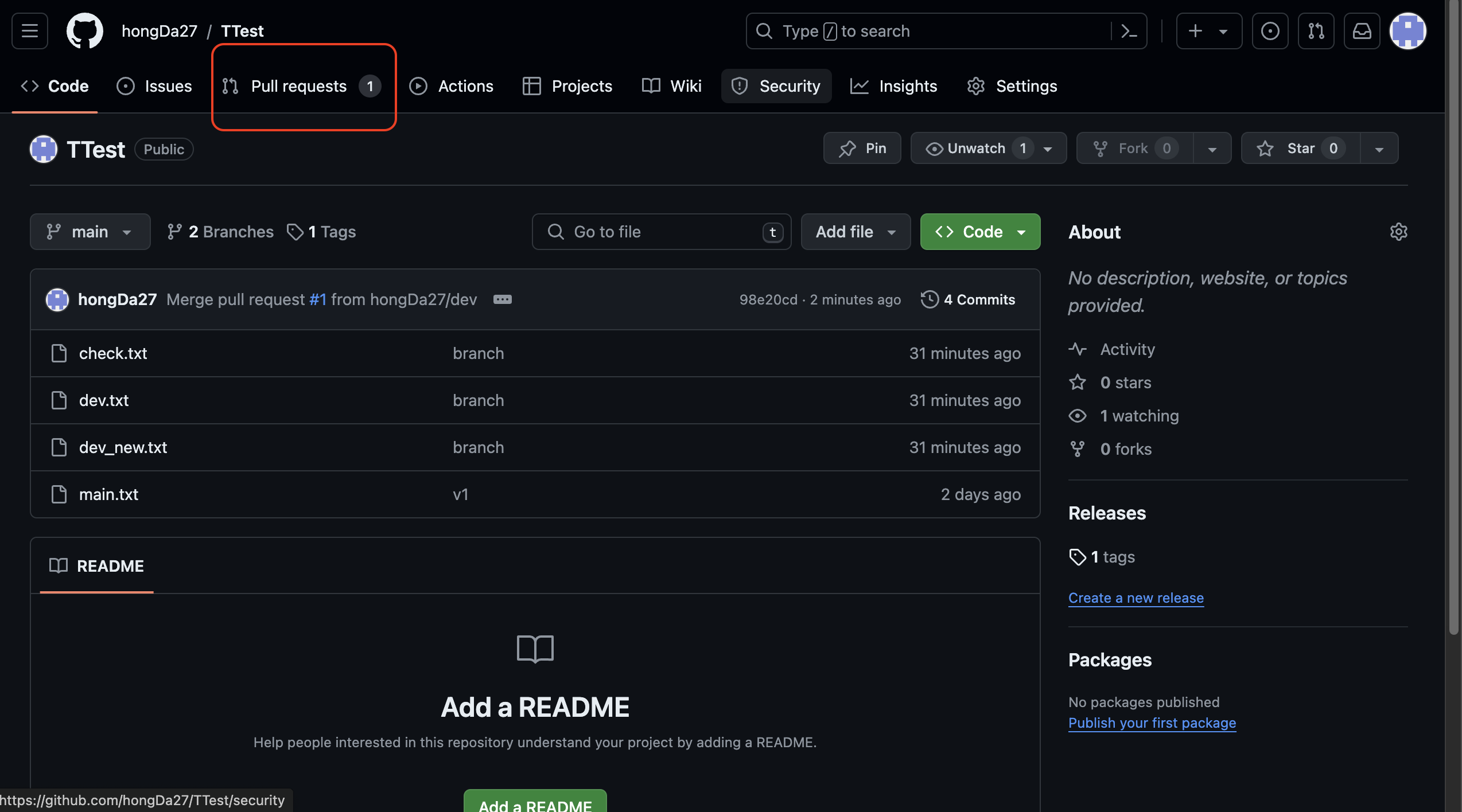Image resolution: width=1462 pixels, height=812 pixels.
Task: Click the fork icon next to 0 forks
Action: coord(1078,449)
